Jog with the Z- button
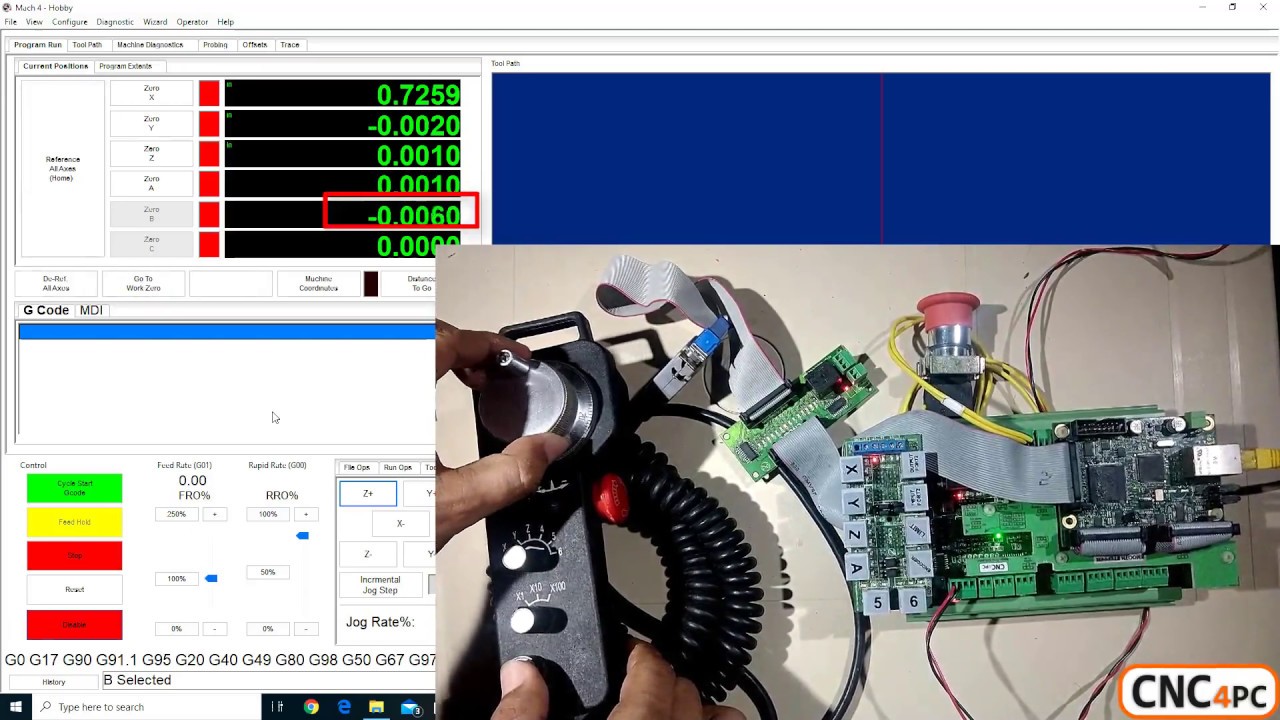Screen dimensions: 1280x720 click(368, 554)
